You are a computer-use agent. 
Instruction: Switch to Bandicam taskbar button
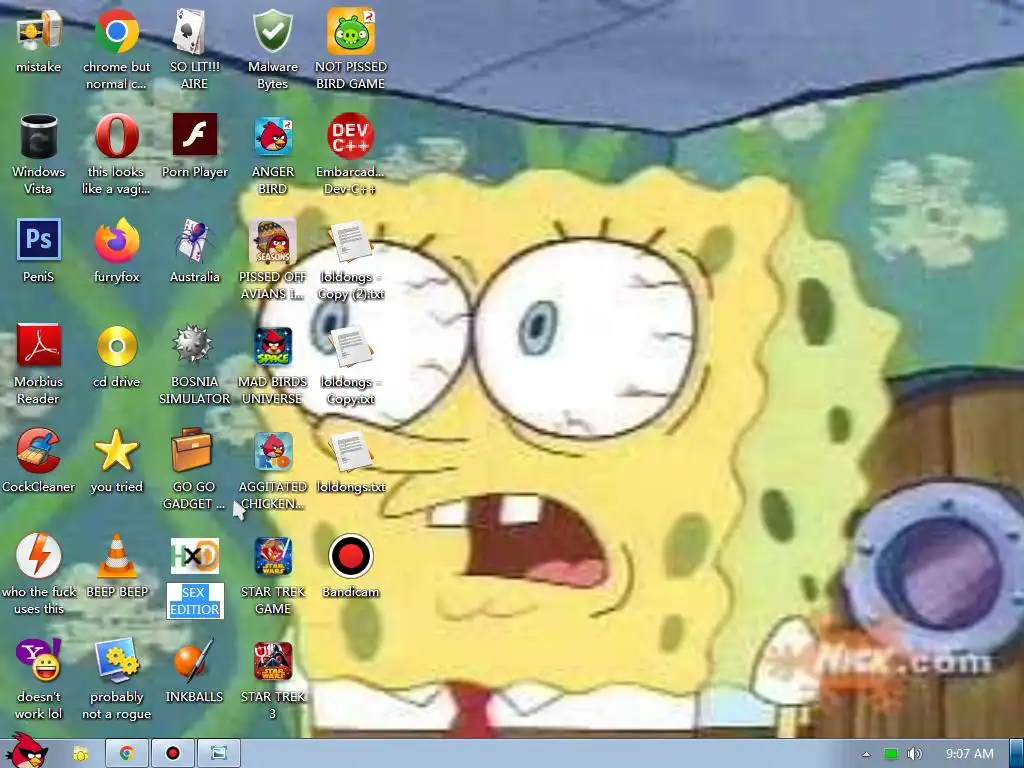tap(172, 754)
